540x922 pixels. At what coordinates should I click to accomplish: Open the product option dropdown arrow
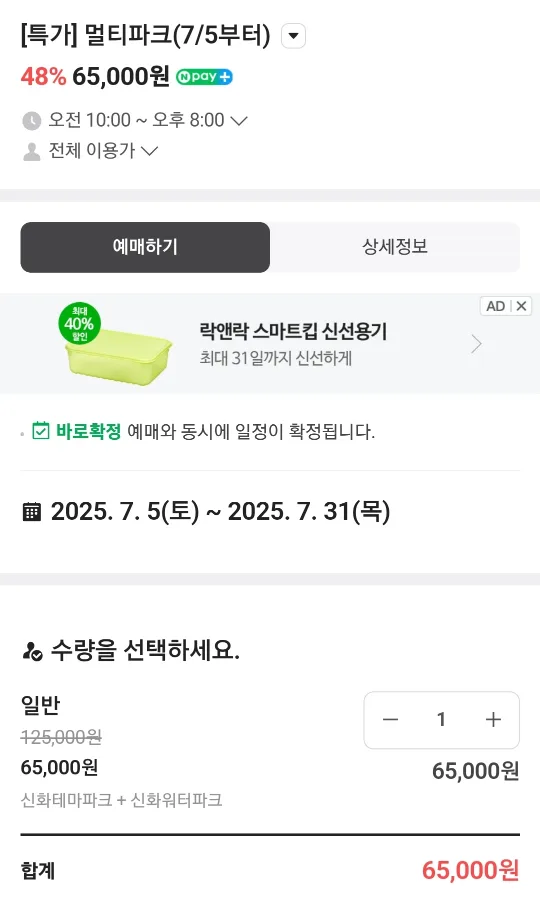click(x=293, y=36)
